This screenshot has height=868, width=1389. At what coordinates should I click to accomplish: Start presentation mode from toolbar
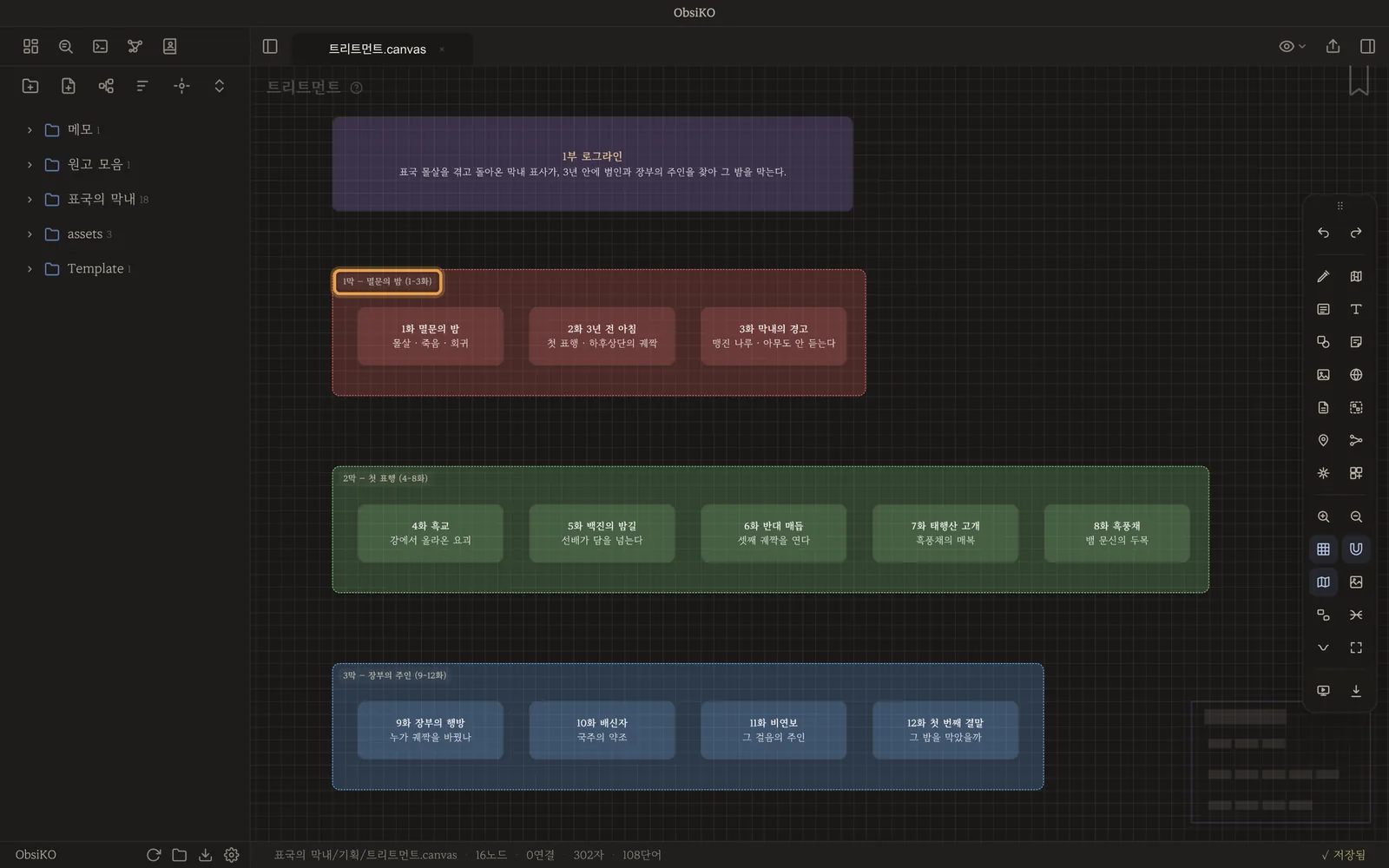1323,691
